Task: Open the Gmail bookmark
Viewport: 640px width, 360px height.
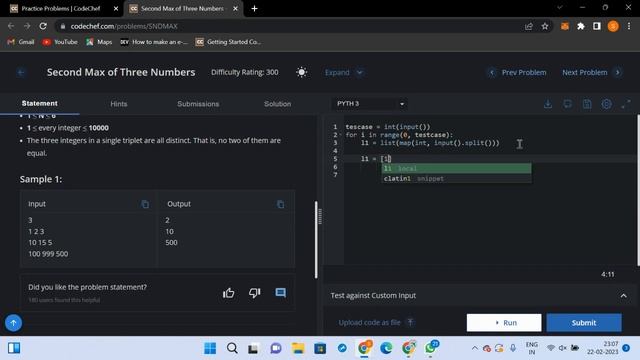Action: pyautogui.click(x=21, y=42)
